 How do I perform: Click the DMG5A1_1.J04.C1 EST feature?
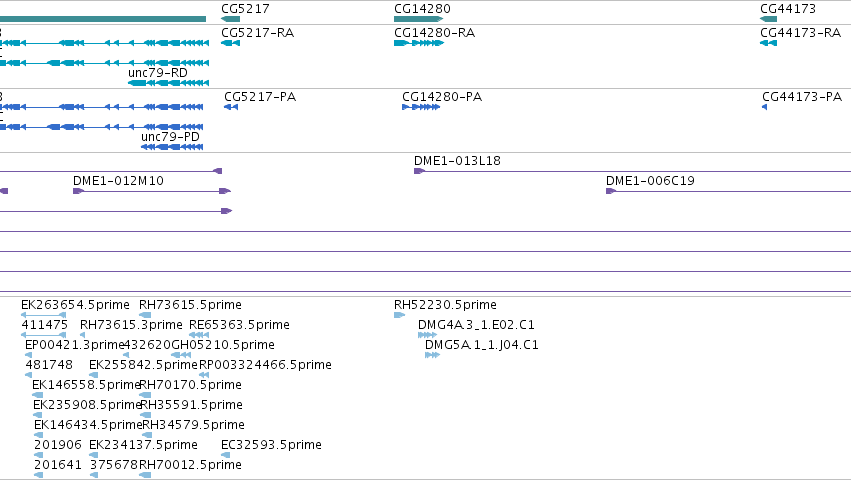[x=432, y=355]
